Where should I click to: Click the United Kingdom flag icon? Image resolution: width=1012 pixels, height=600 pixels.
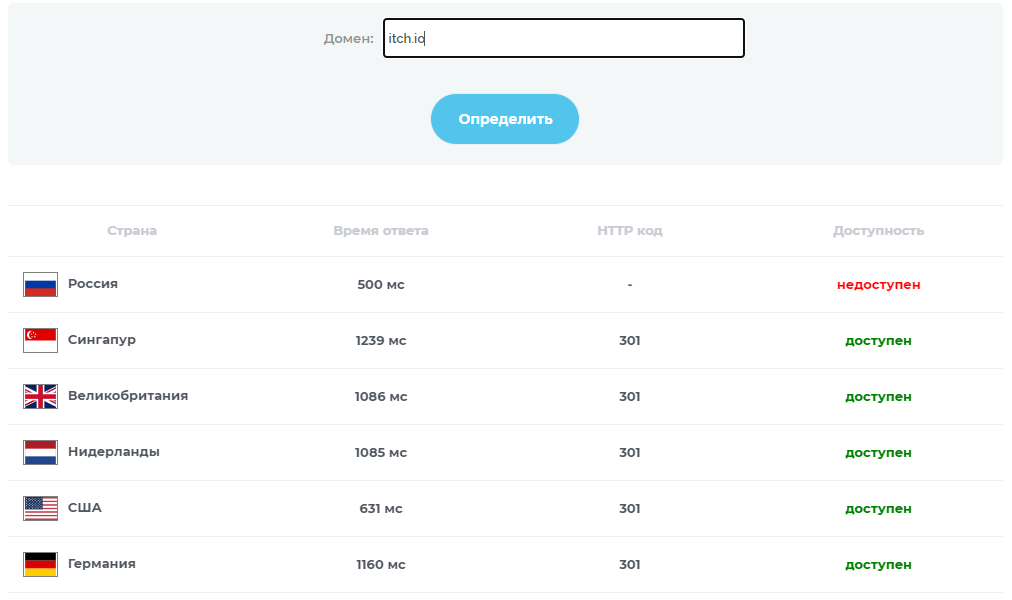[40, 397]
